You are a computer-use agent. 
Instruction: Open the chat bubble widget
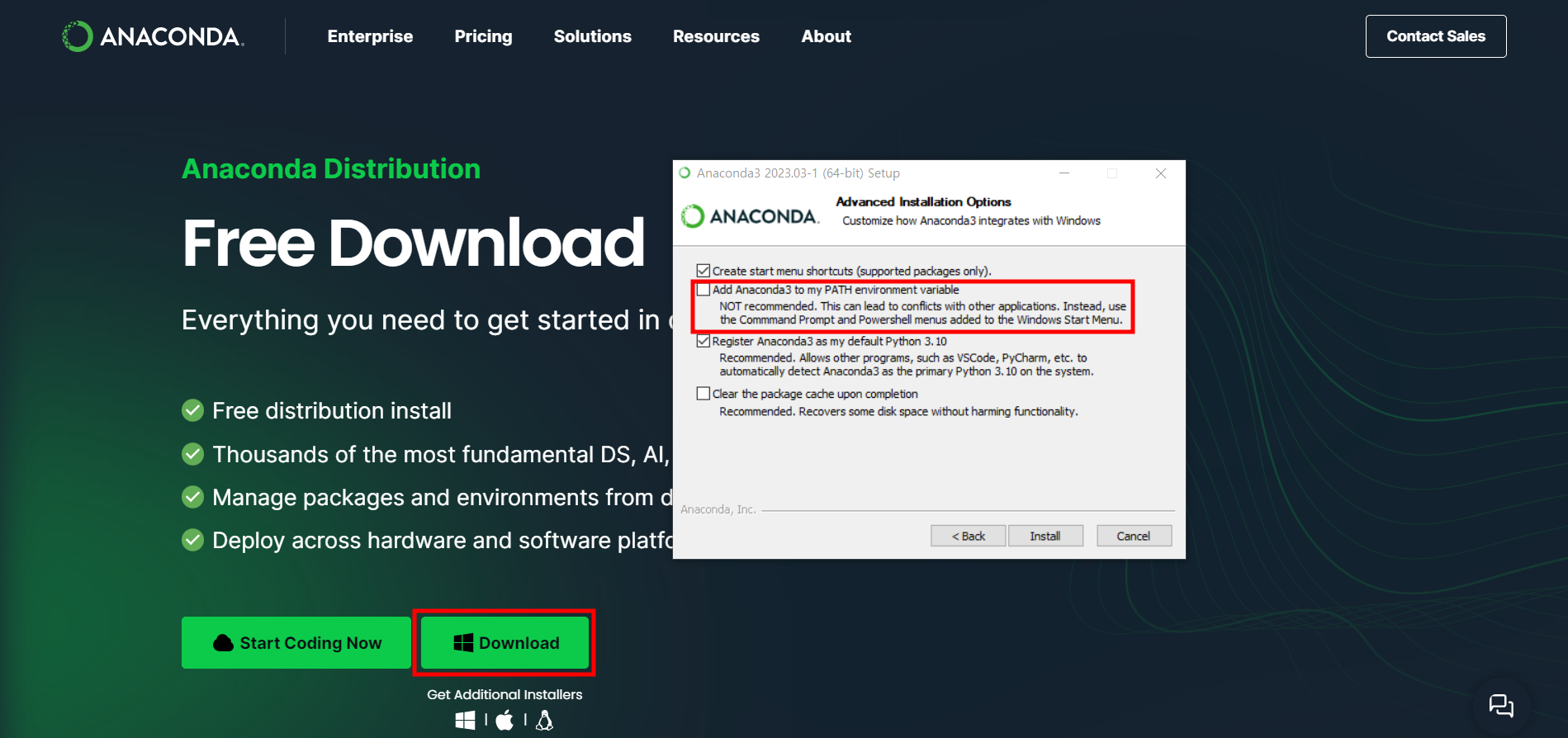(1501, 706)
